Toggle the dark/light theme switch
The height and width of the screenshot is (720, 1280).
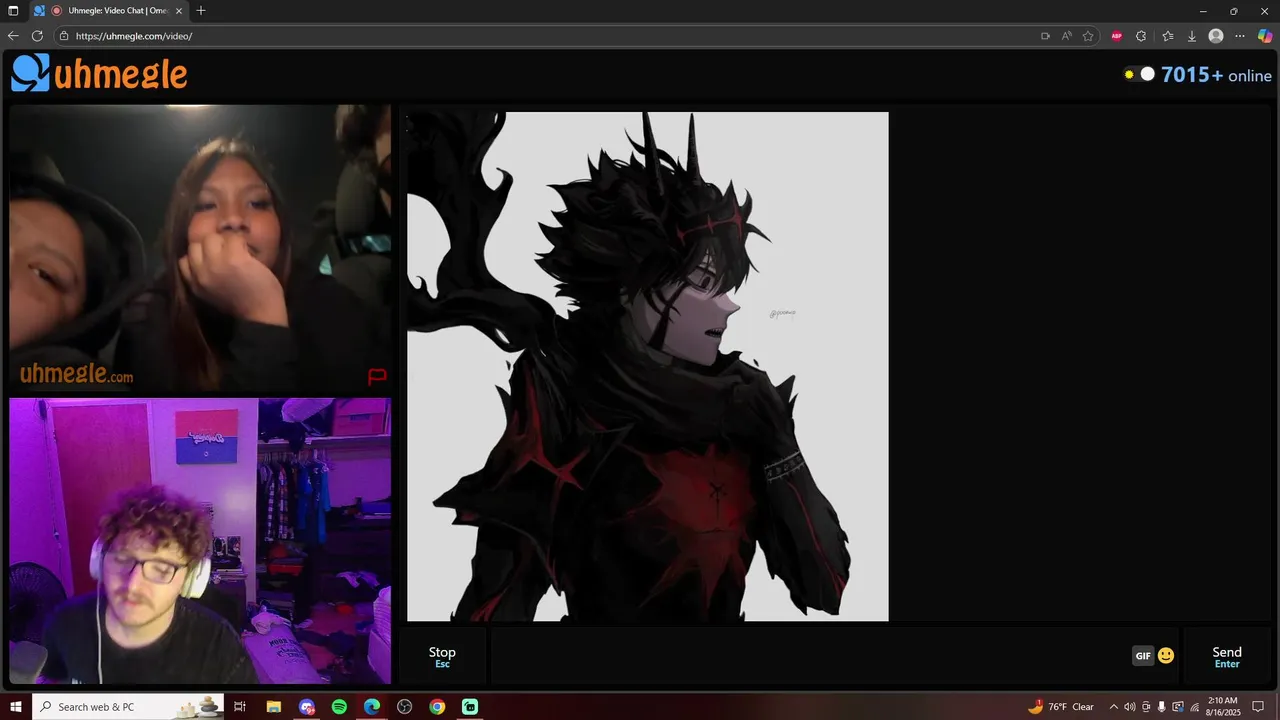point(1139,74)
